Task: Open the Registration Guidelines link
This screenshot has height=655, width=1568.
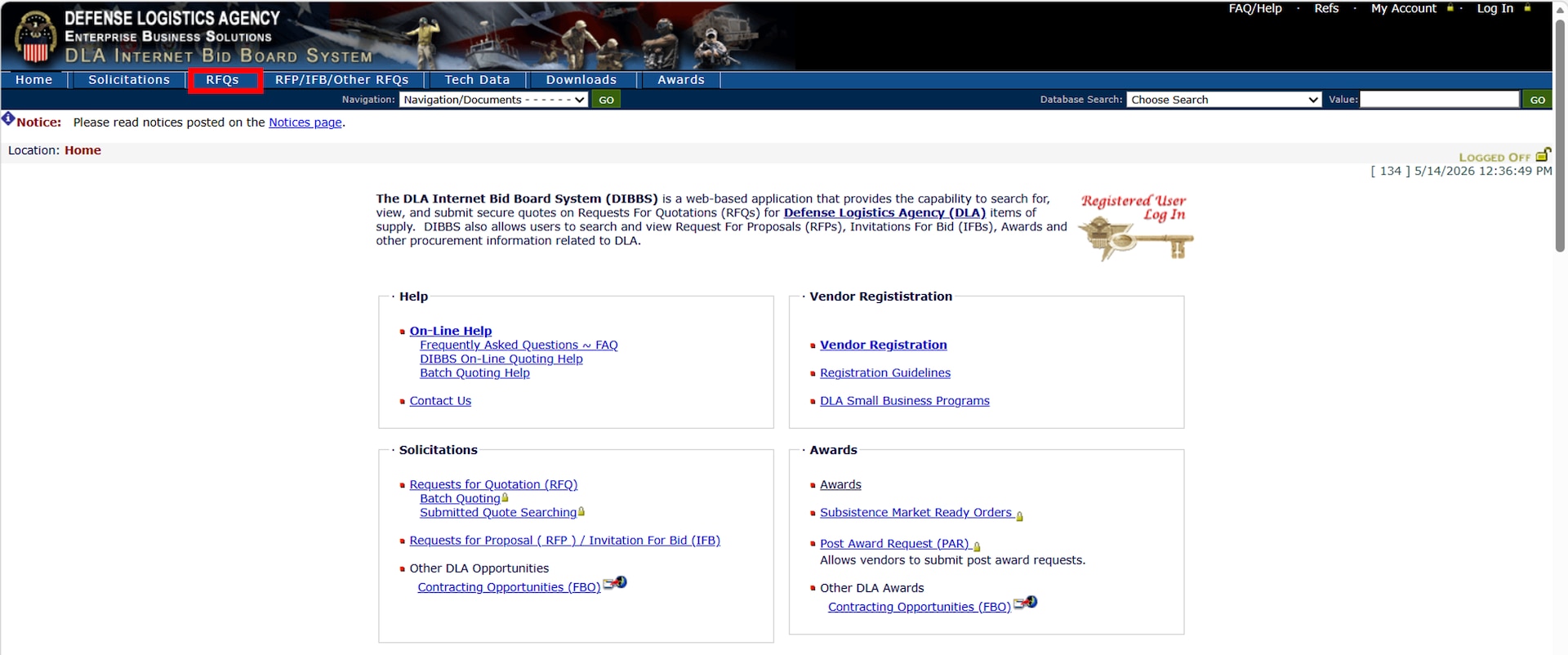Action: coord(885,372)
